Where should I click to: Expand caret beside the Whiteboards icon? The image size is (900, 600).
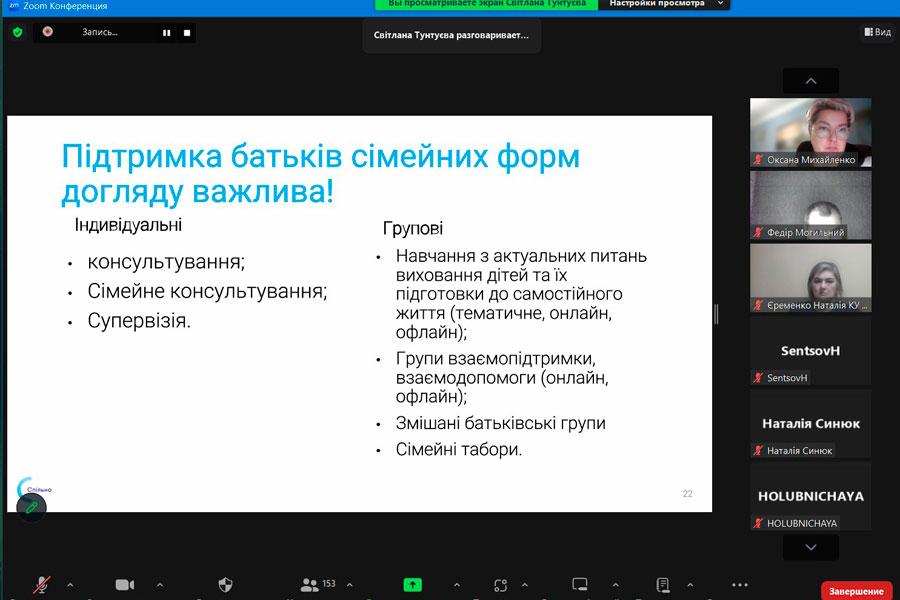coord(615,584)
